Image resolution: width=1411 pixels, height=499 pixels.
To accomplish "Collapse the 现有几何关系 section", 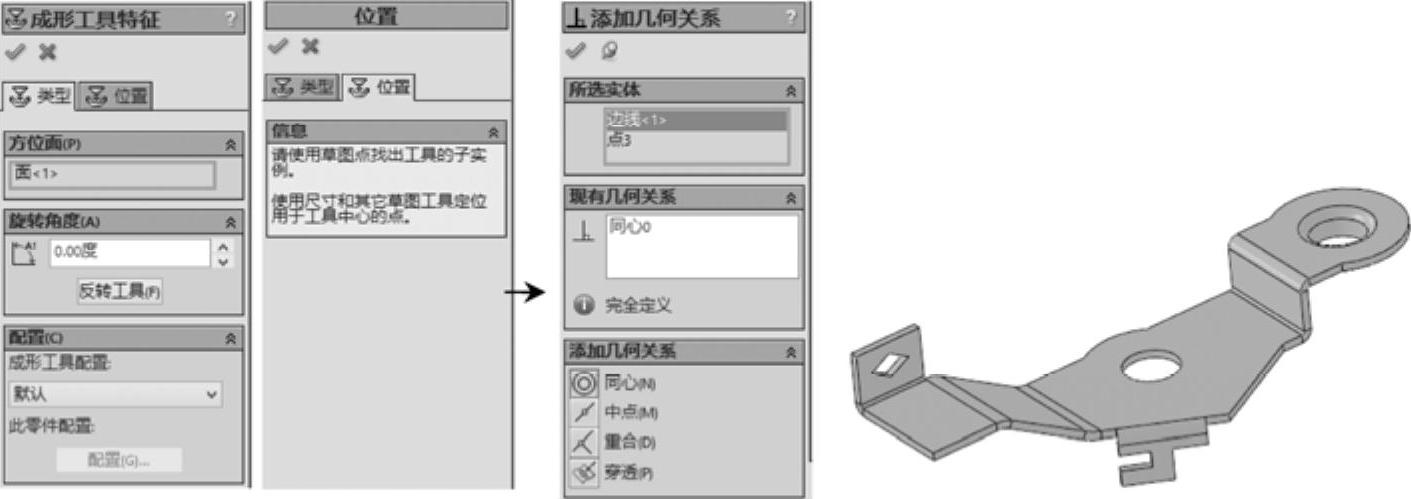I will click(791, 197).
